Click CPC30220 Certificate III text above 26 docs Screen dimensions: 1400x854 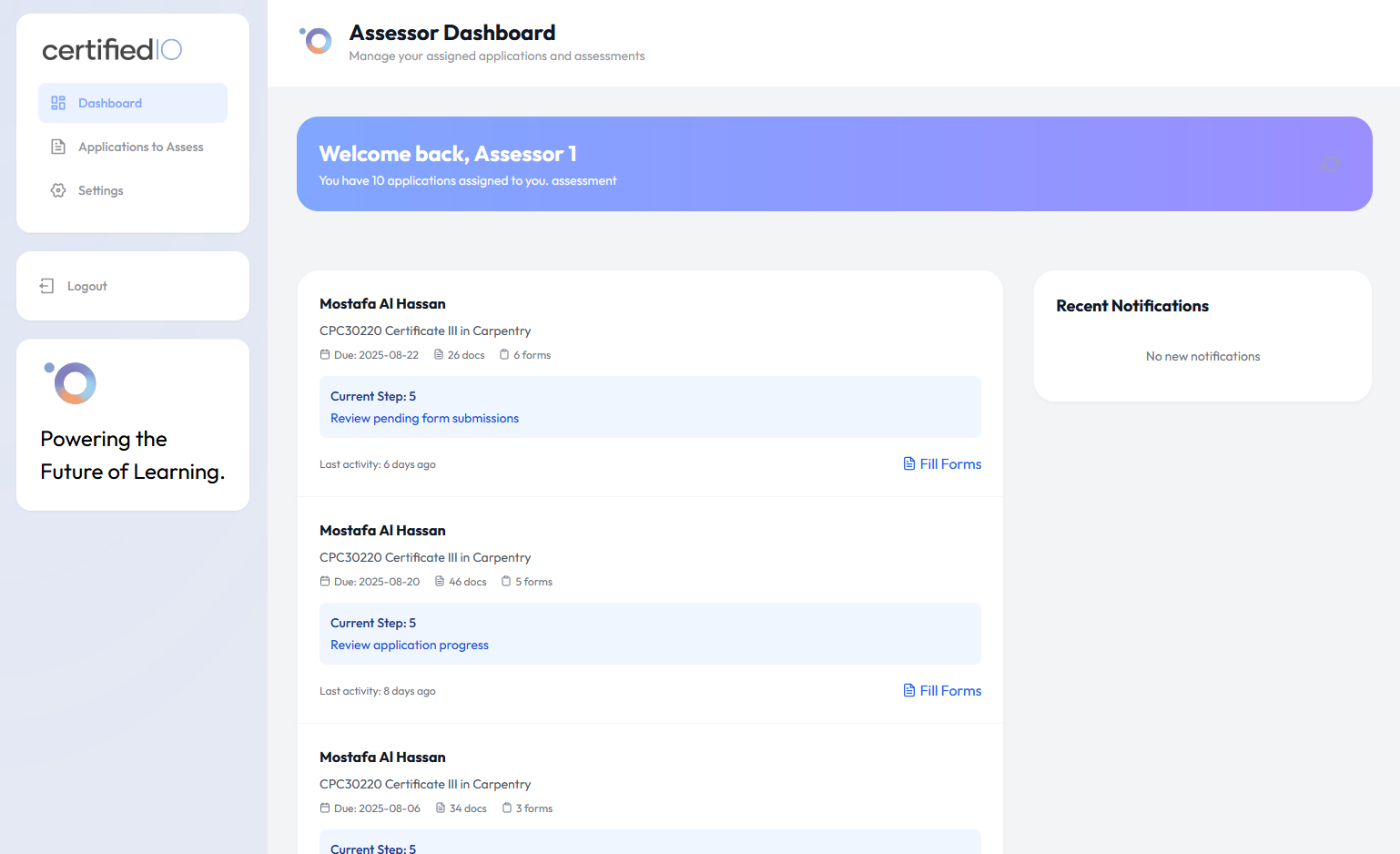[x=425, y=331]
